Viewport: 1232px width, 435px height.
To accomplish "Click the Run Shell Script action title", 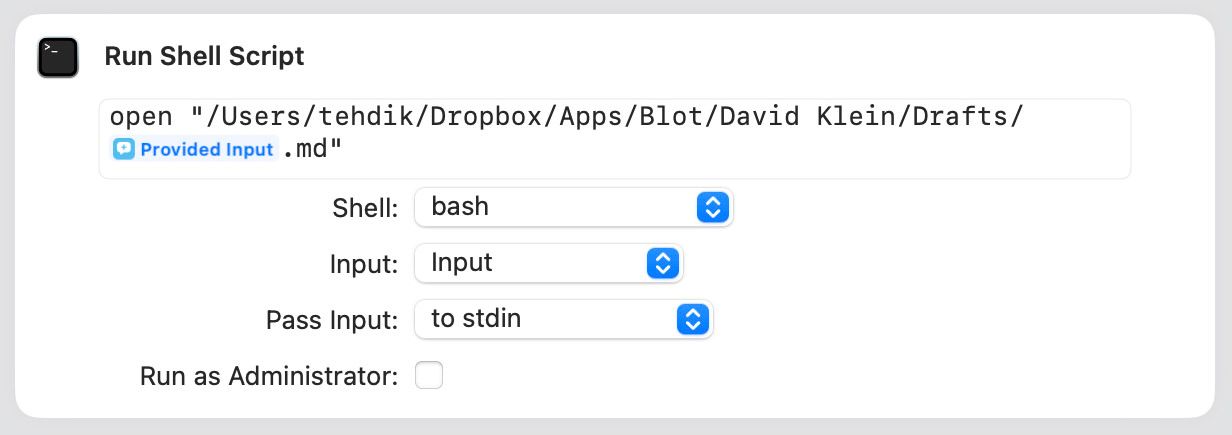I will [x=204, y=56].
